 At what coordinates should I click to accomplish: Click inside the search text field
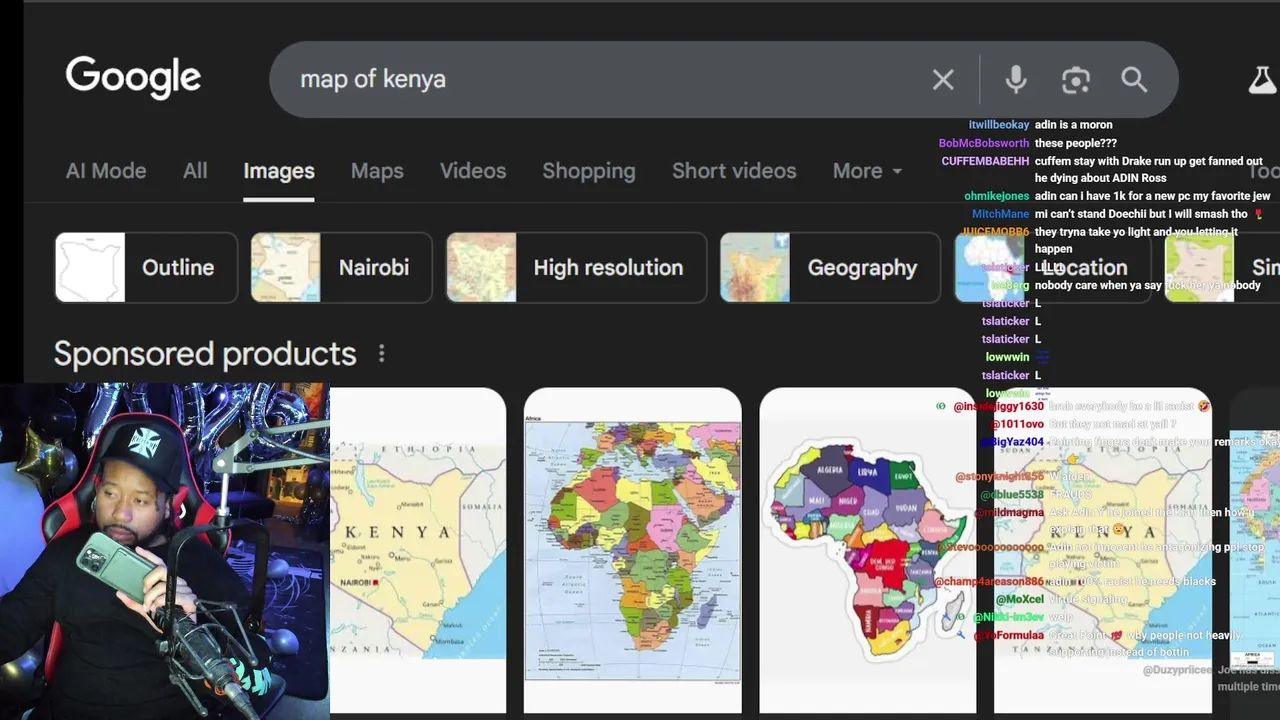click(x=600, y=80)
